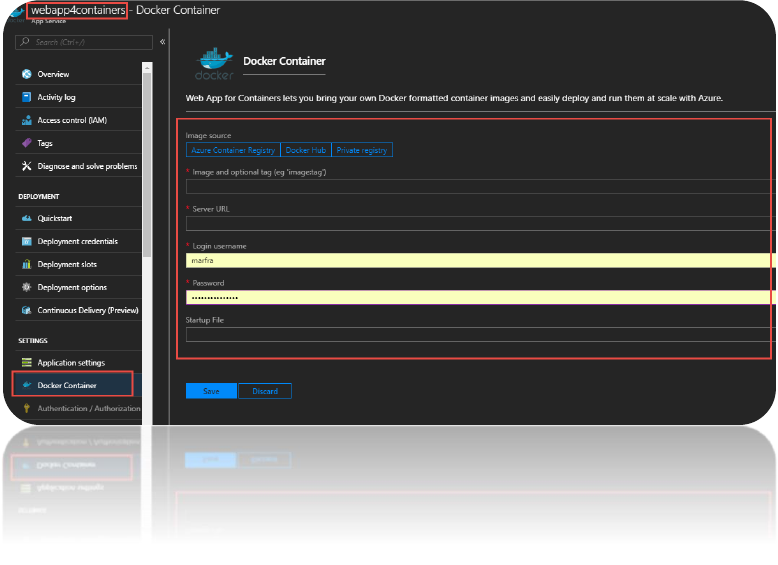Click the Overview globe icon

coord(27,74)
